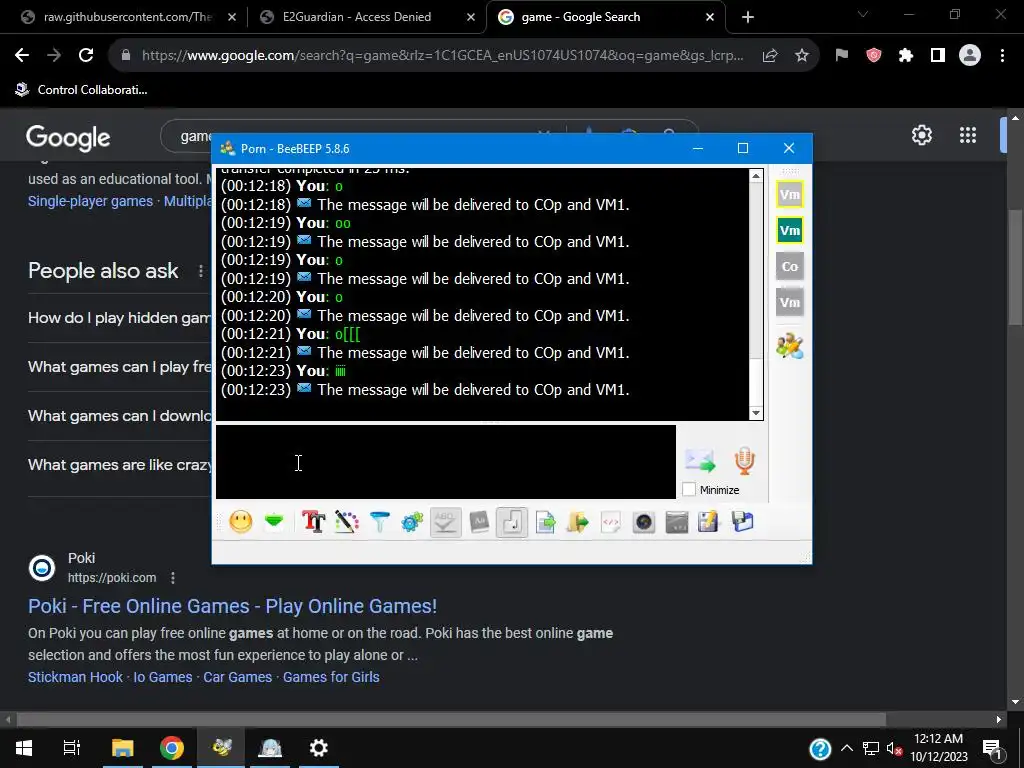Open three-dot options beside poki.com result
Viewport: 1024px width, 768px height.
pyautogui.click(x=172, y=578)
